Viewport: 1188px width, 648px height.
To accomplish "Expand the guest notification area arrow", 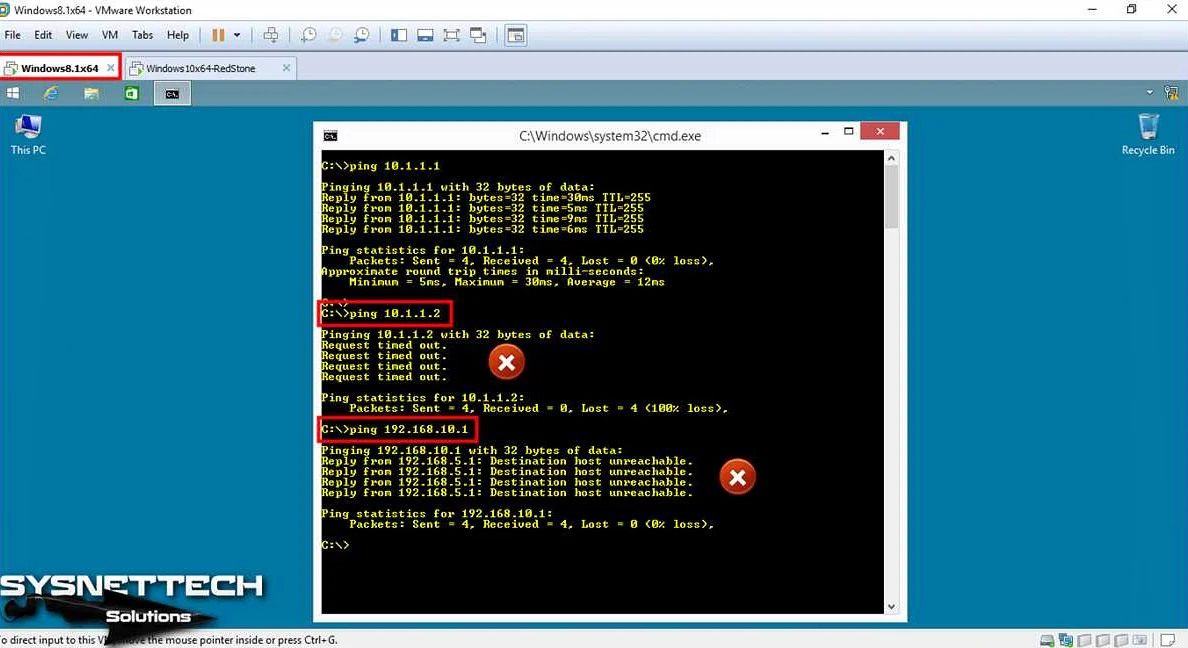I will 1150,93.
